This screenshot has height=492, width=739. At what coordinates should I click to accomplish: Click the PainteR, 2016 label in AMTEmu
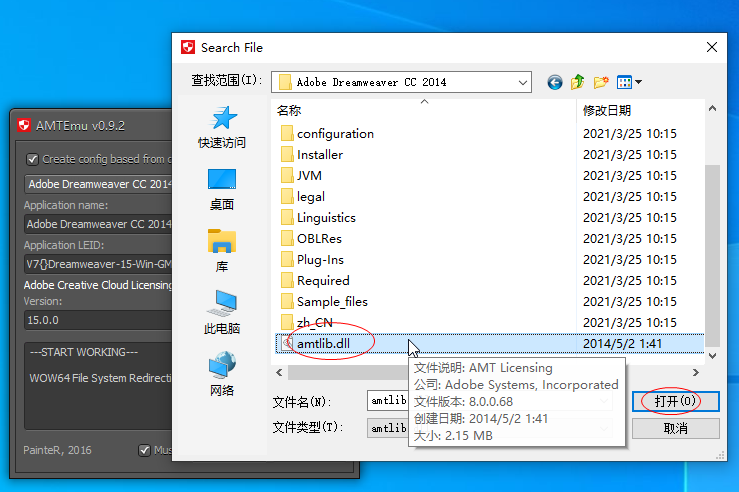(57, 450)
